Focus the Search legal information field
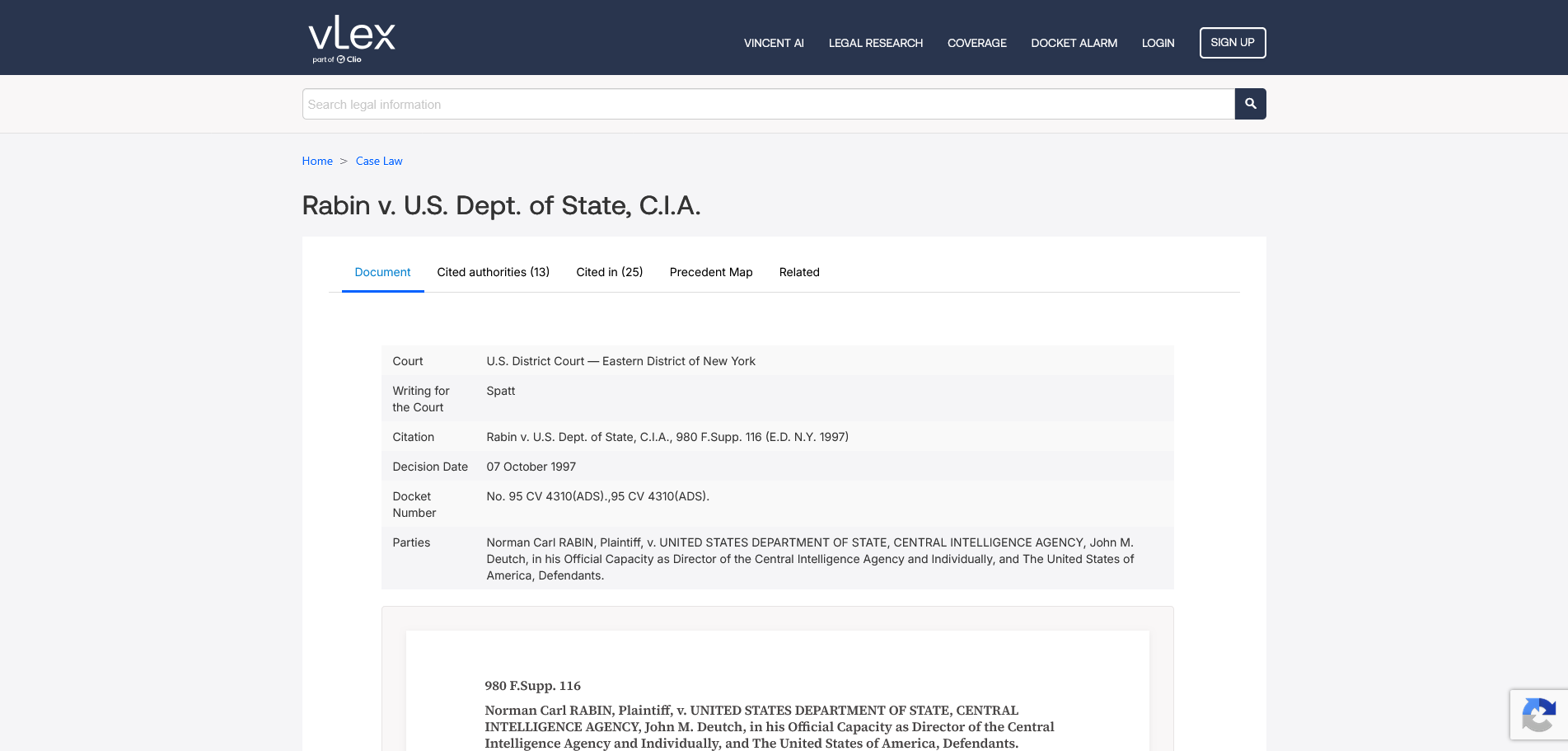Screen dimensions: 1568x751 coord(768,104)
